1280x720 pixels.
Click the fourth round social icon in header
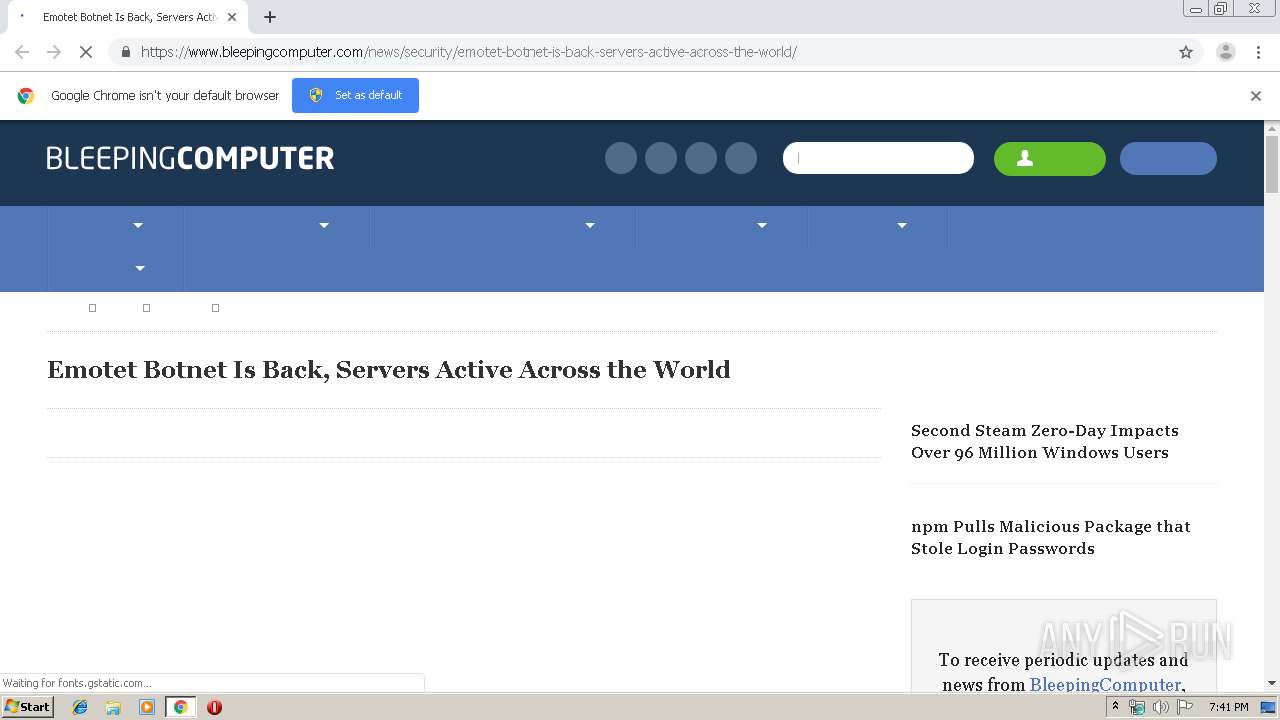point(741,158)
